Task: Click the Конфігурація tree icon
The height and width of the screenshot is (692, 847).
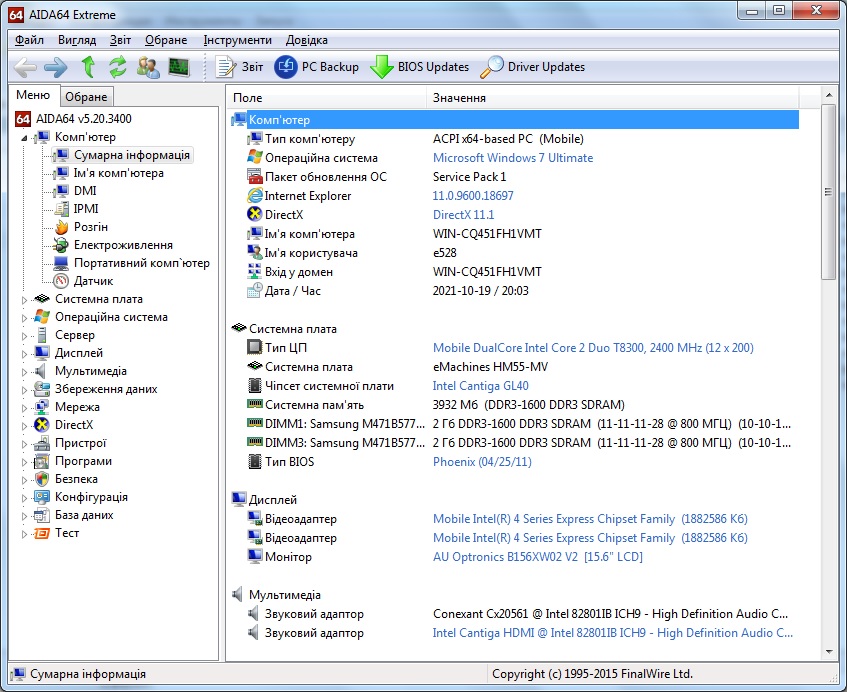Action: pos(42,497)
